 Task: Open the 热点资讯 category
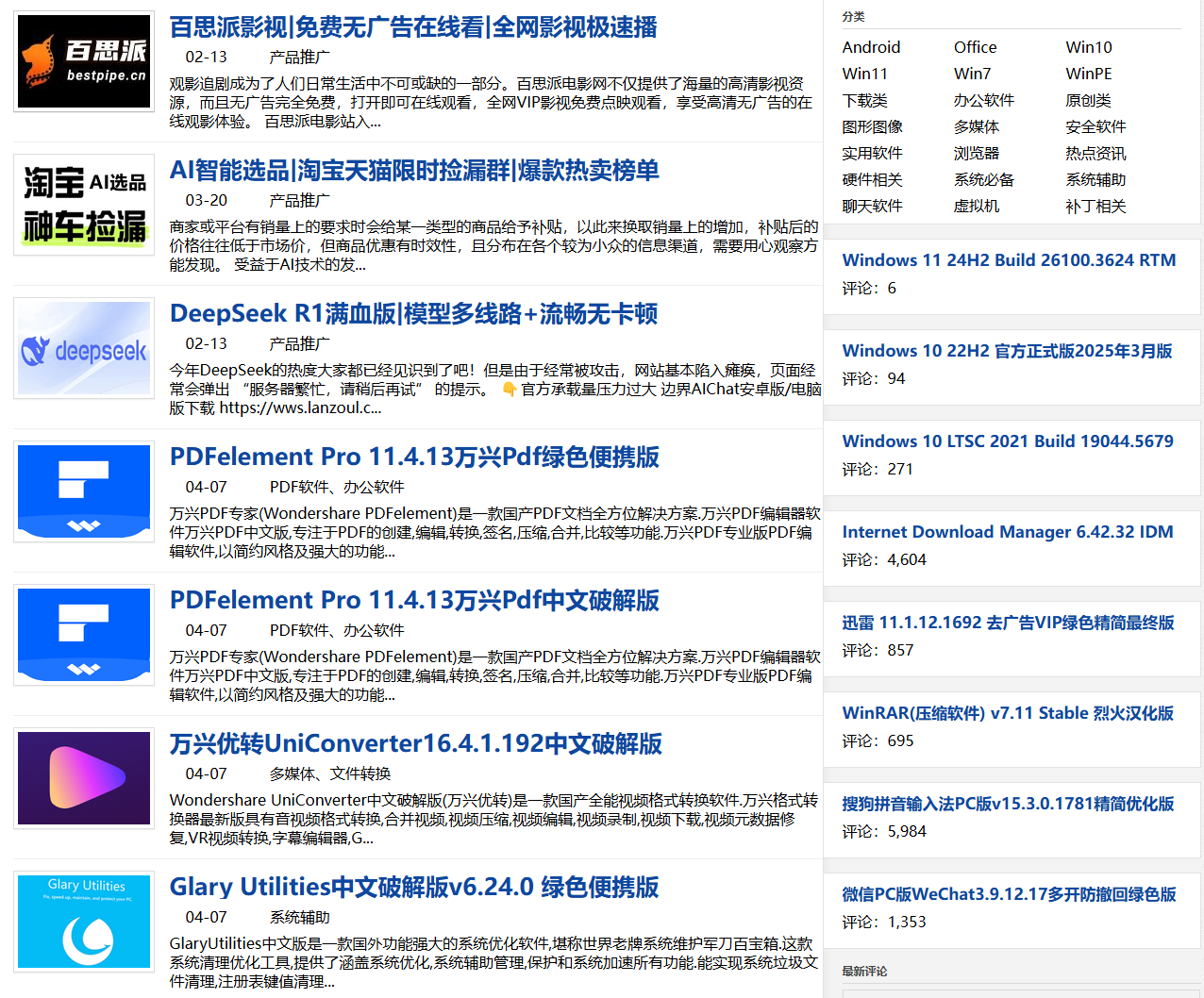coord(1095,153)
